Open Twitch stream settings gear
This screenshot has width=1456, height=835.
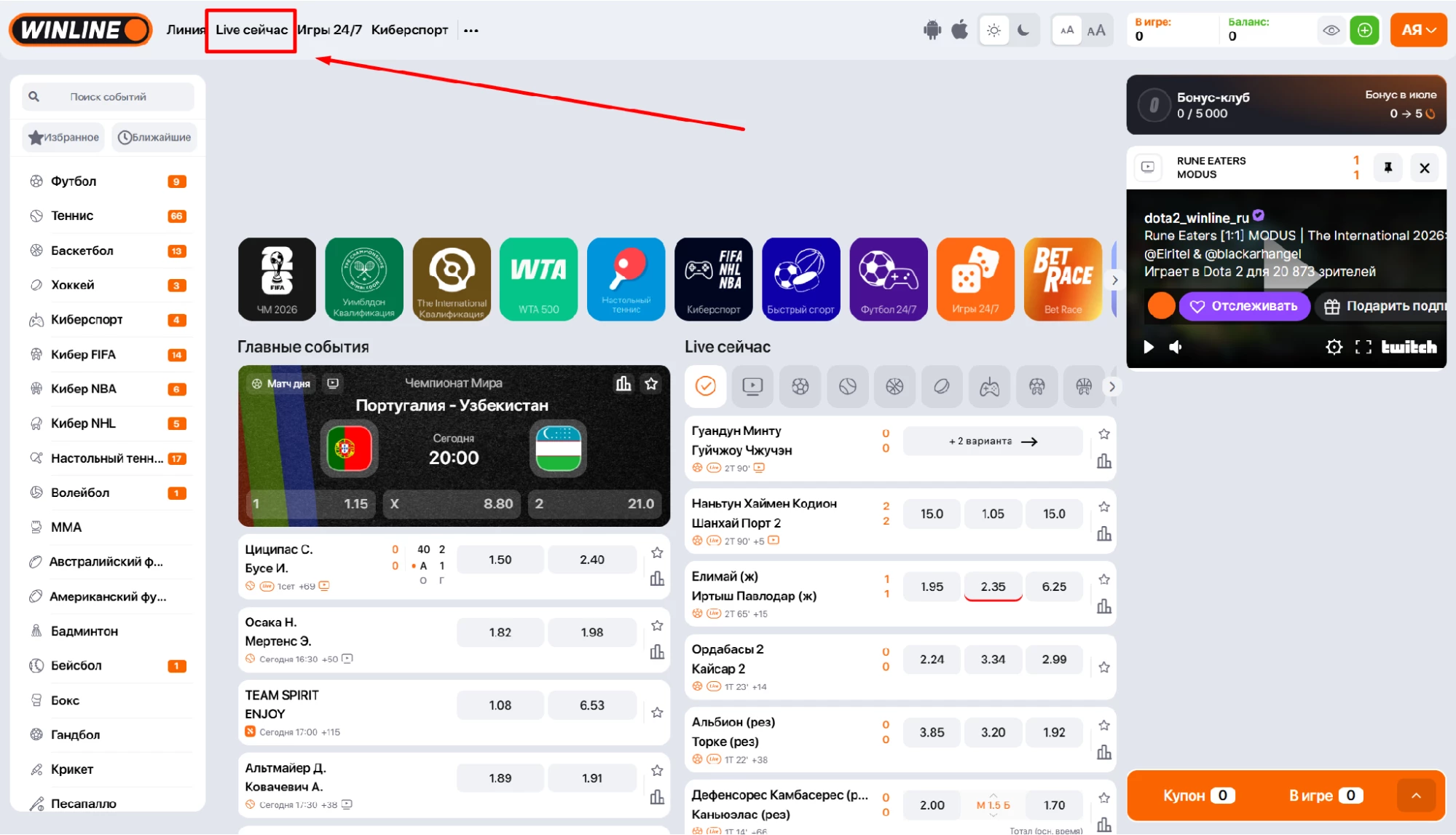point(1334,347)
